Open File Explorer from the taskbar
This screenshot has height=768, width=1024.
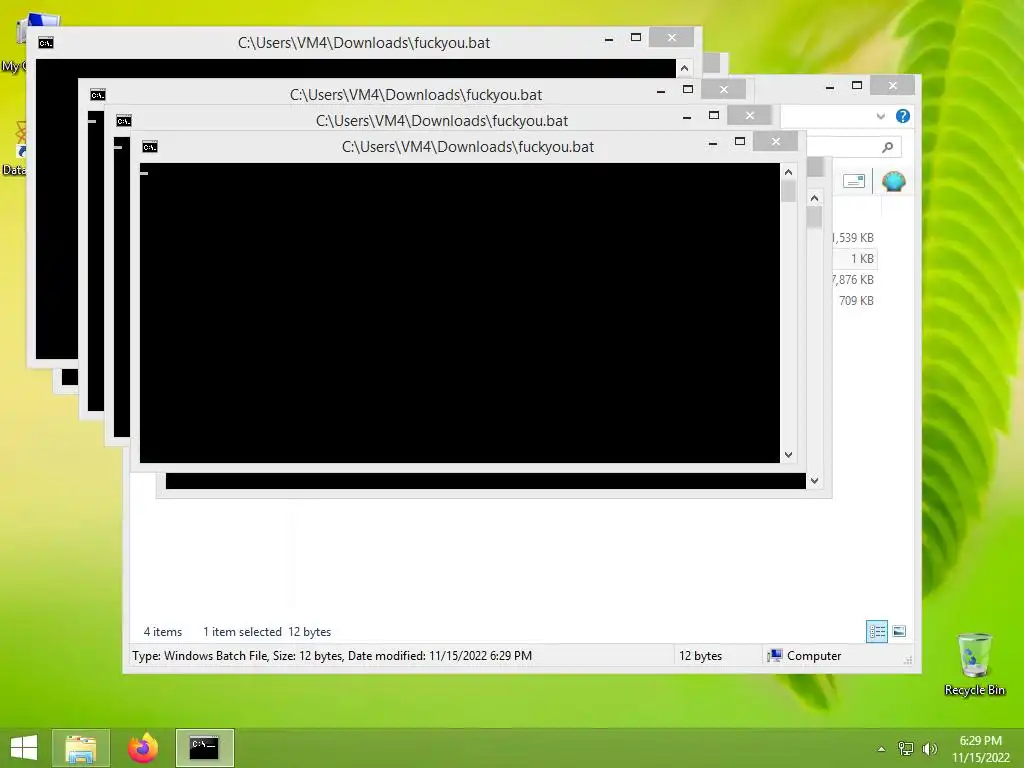80,748
